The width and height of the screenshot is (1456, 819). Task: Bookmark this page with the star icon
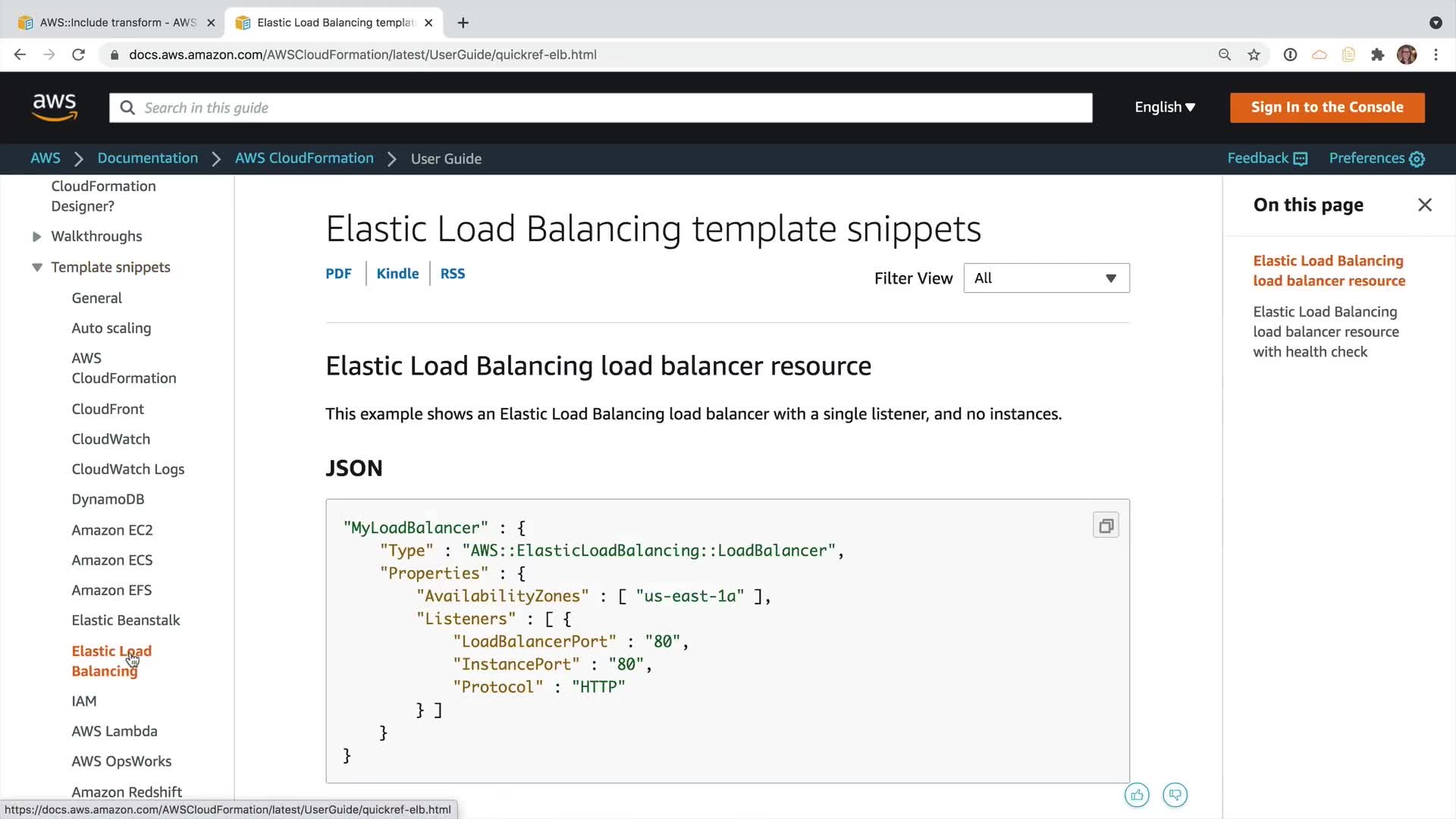click(x=1254, y=55)
